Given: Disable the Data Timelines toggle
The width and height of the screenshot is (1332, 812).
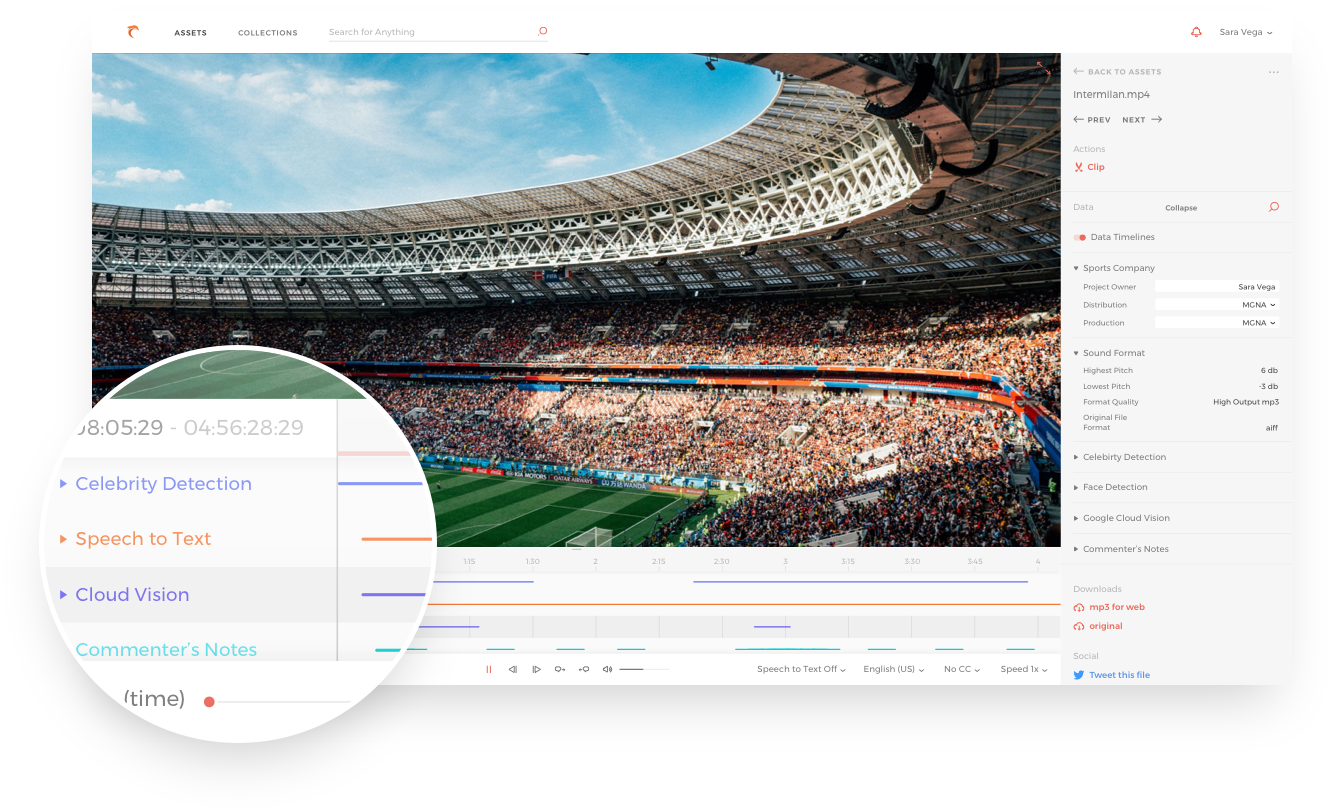Looking at the screenshot, I should click(1080, 237).
